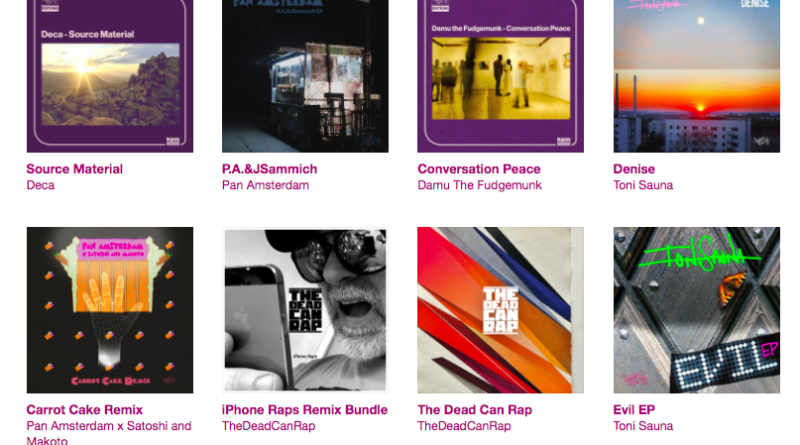Select The Dead Can Rap title link

coord(474,410)
